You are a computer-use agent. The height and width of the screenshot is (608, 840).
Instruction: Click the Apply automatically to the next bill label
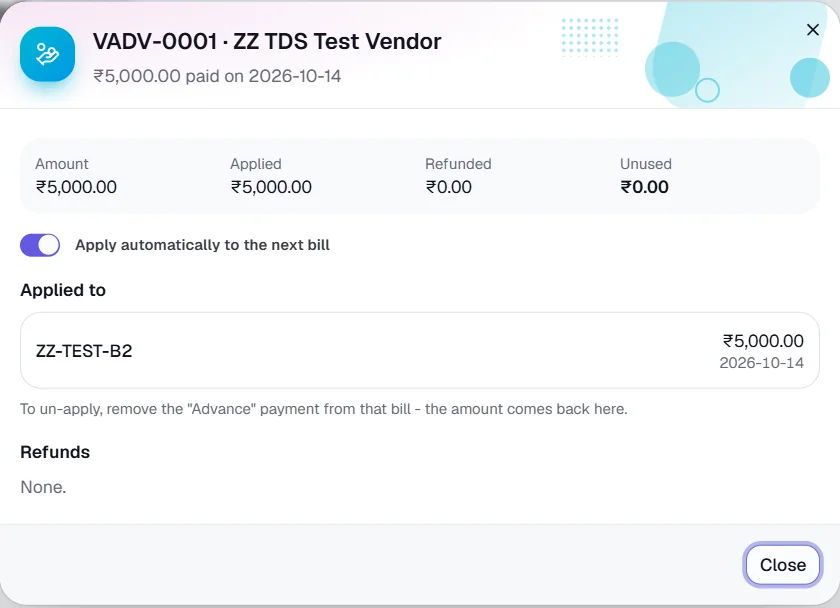[202, 245]
